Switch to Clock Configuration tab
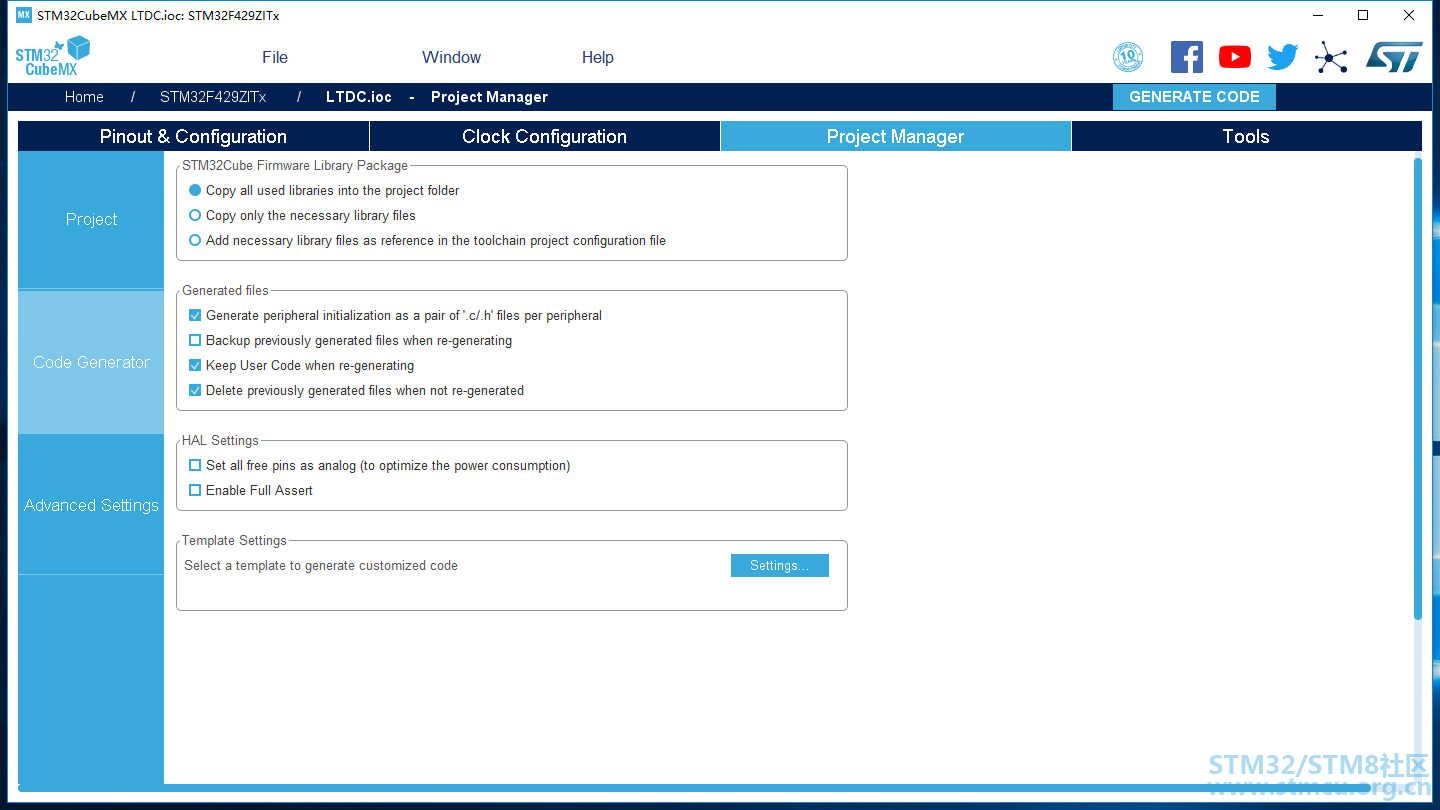Viewport: 1440px width, 810px height. [x=544, y=136]
